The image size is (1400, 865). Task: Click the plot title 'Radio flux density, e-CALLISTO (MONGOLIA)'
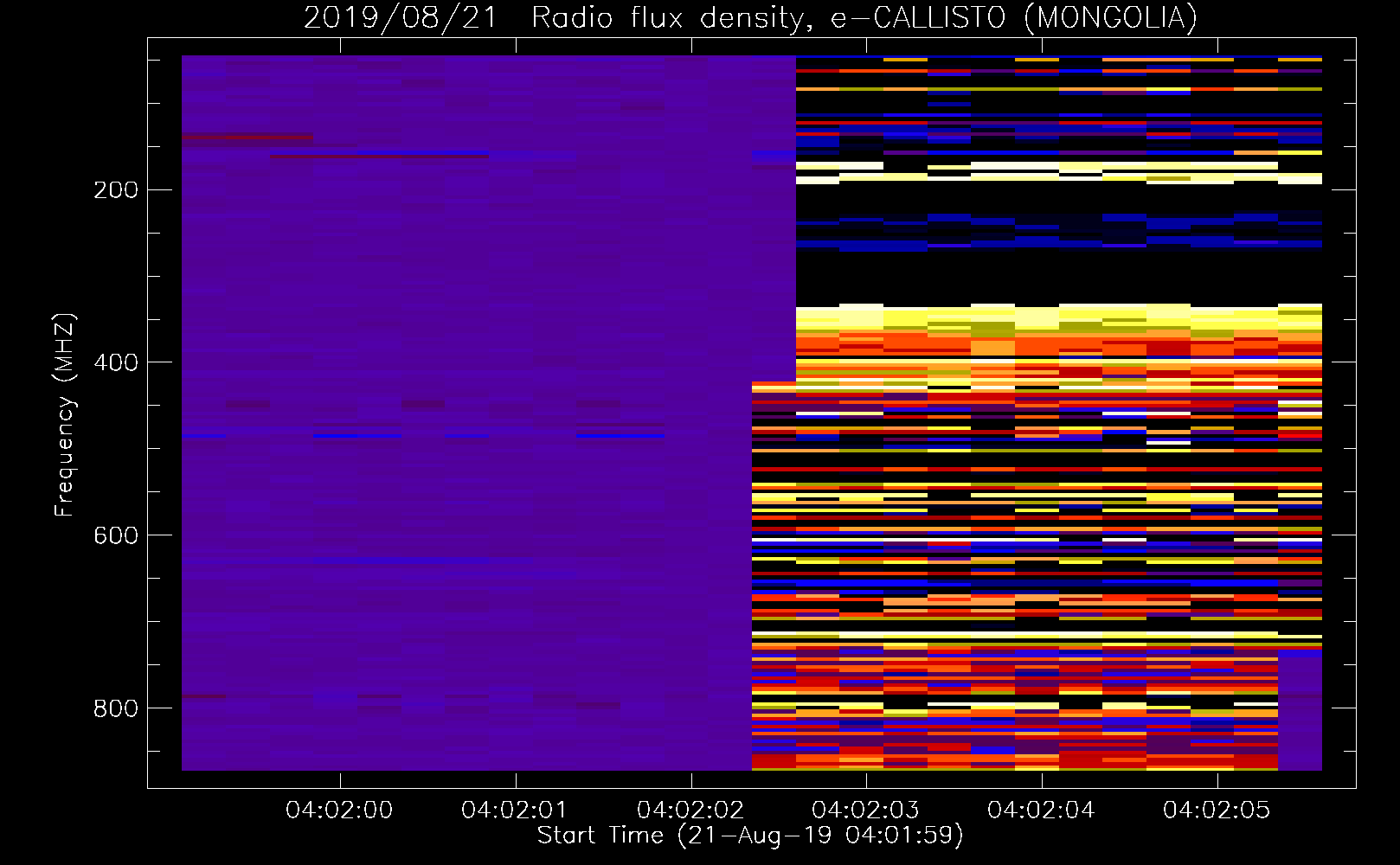(864, 18)
